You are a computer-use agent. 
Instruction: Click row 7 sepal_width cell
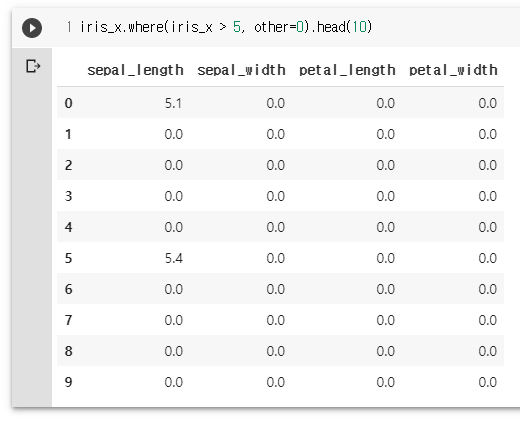(276, 320)
